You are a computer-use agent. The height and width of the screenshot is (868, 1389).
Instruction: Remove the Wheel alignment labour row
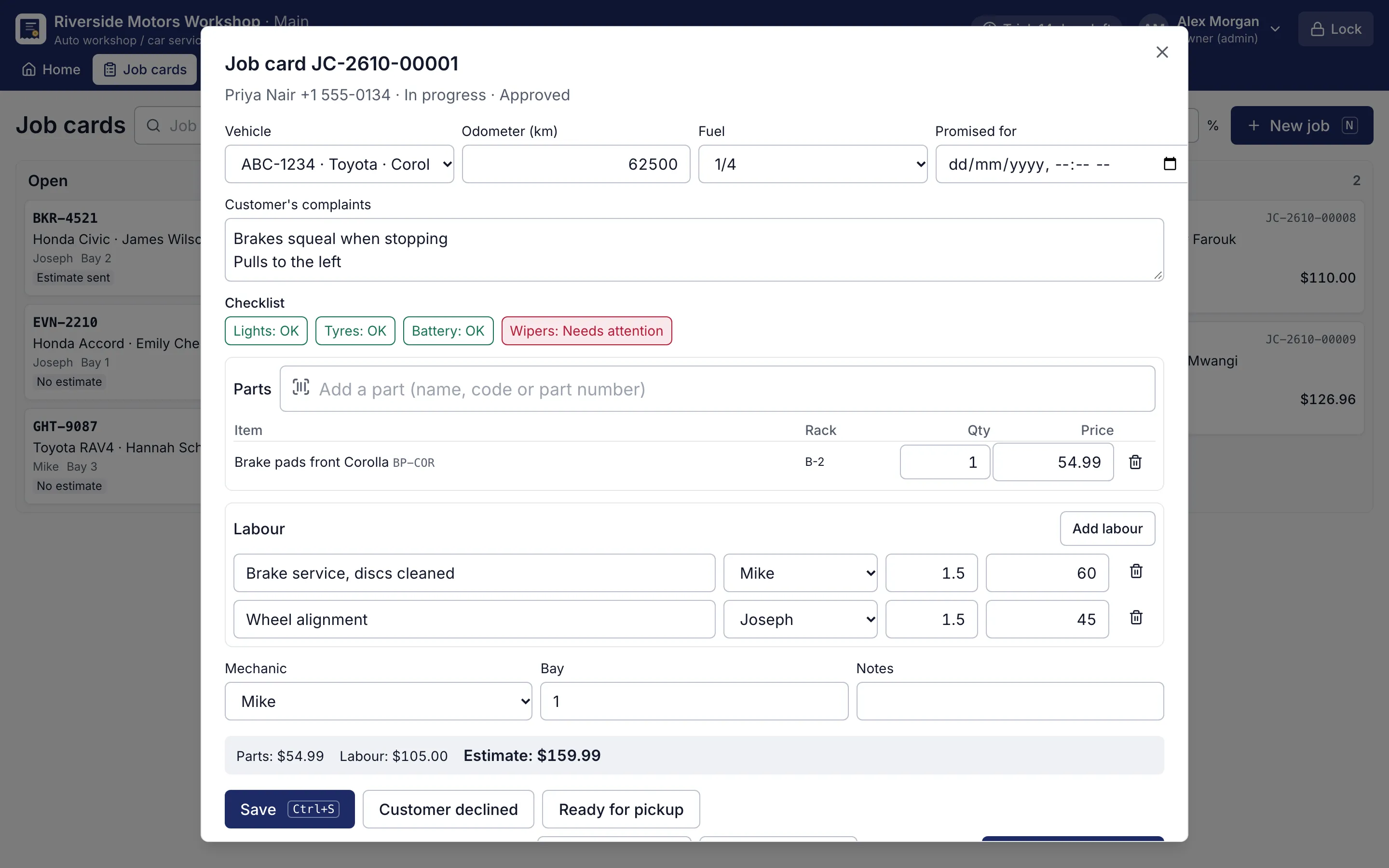[1136, 618]
